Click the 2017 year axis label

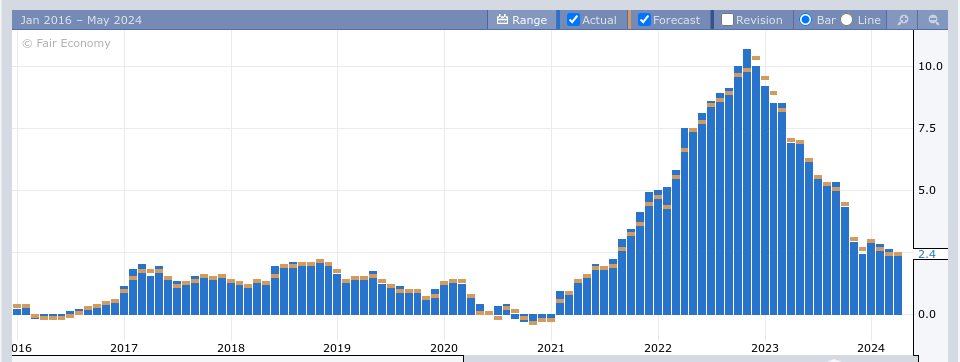point(124,348)
